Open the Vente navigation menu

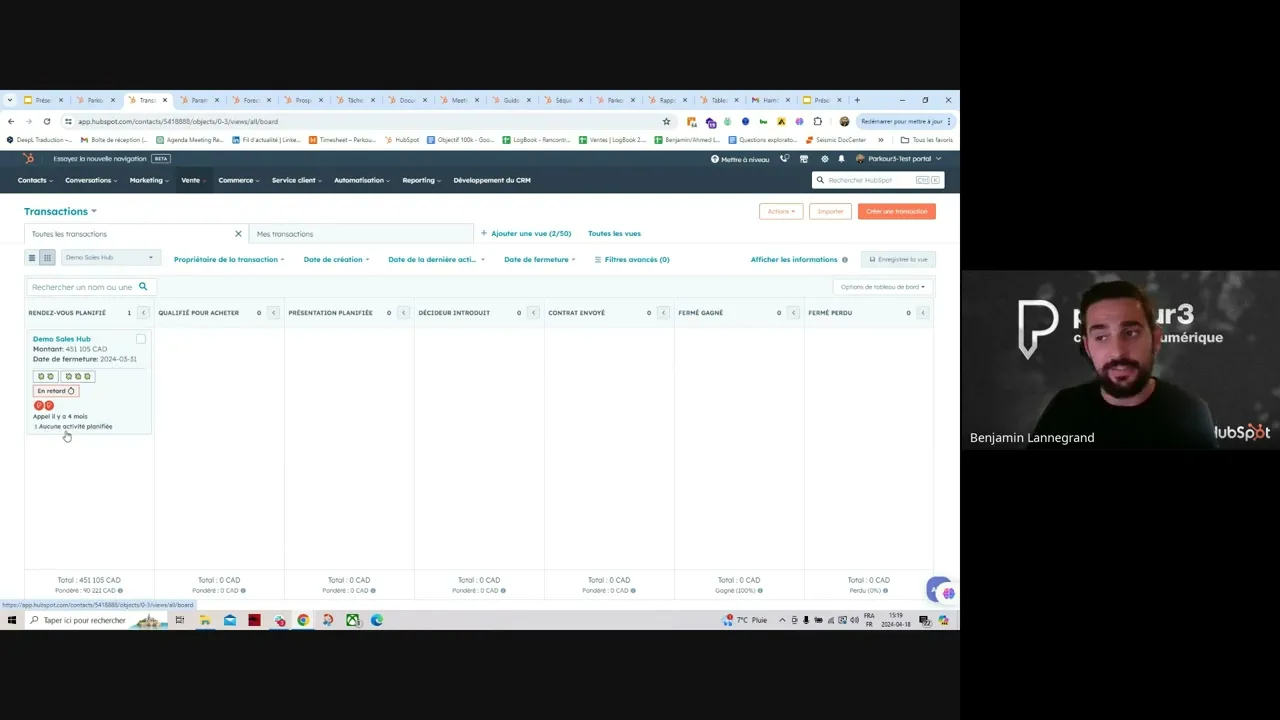pos(193,180)
